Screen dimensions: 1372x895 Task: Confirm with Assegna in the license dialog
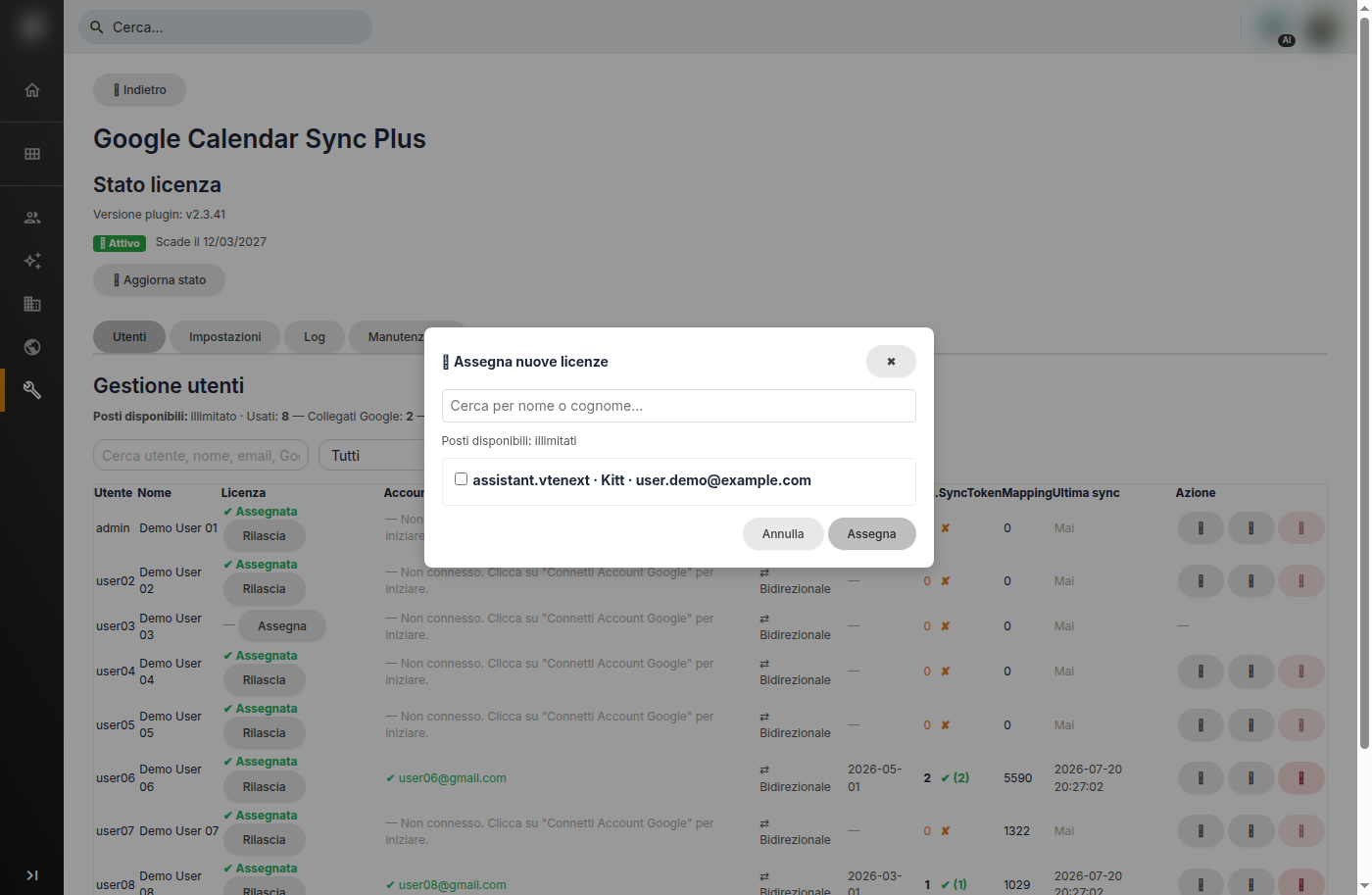(872, 534)
